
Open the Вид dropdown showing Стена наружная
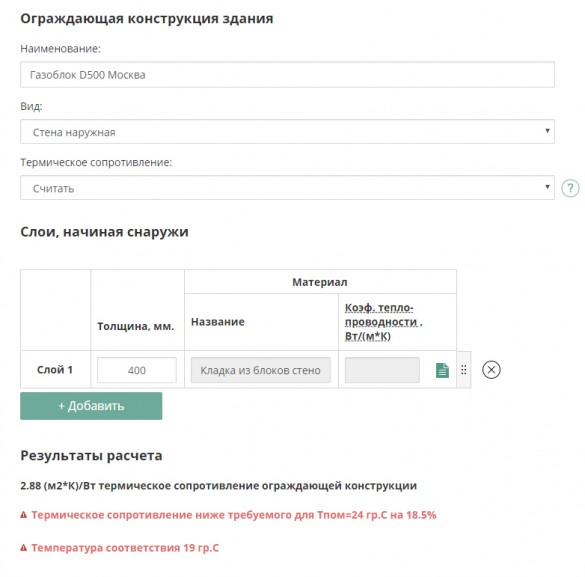tap(287, 132)
